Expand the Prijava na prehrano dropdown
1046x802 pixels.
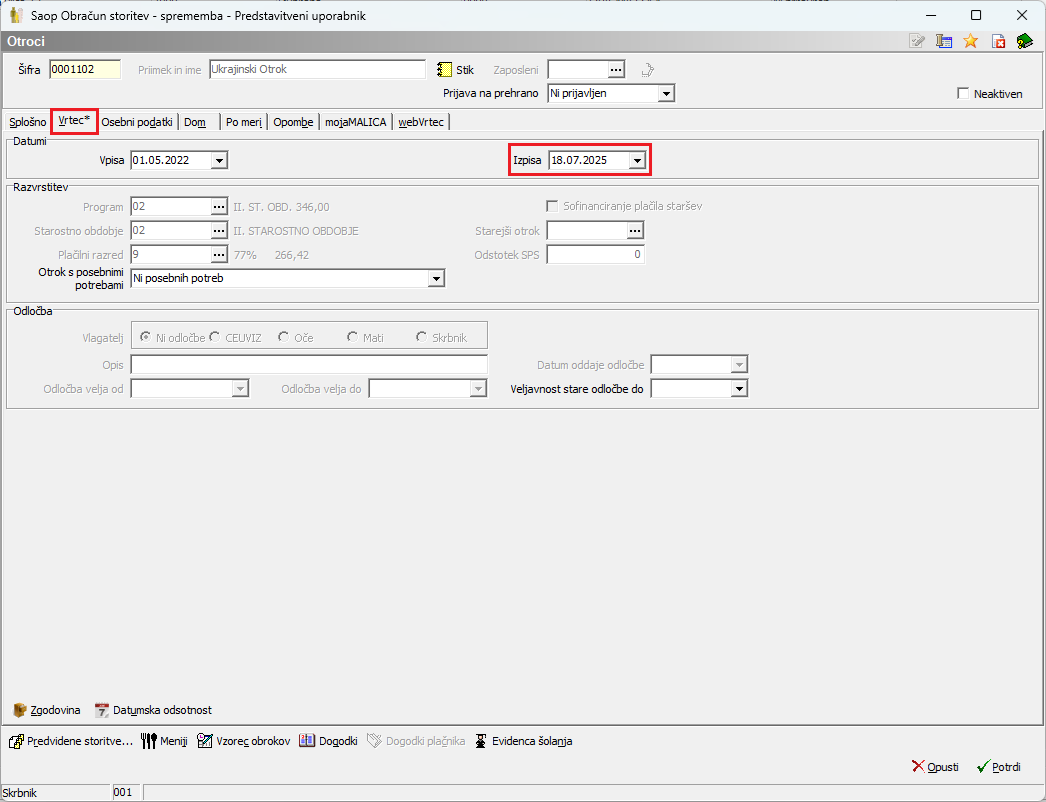click(666, 93)
